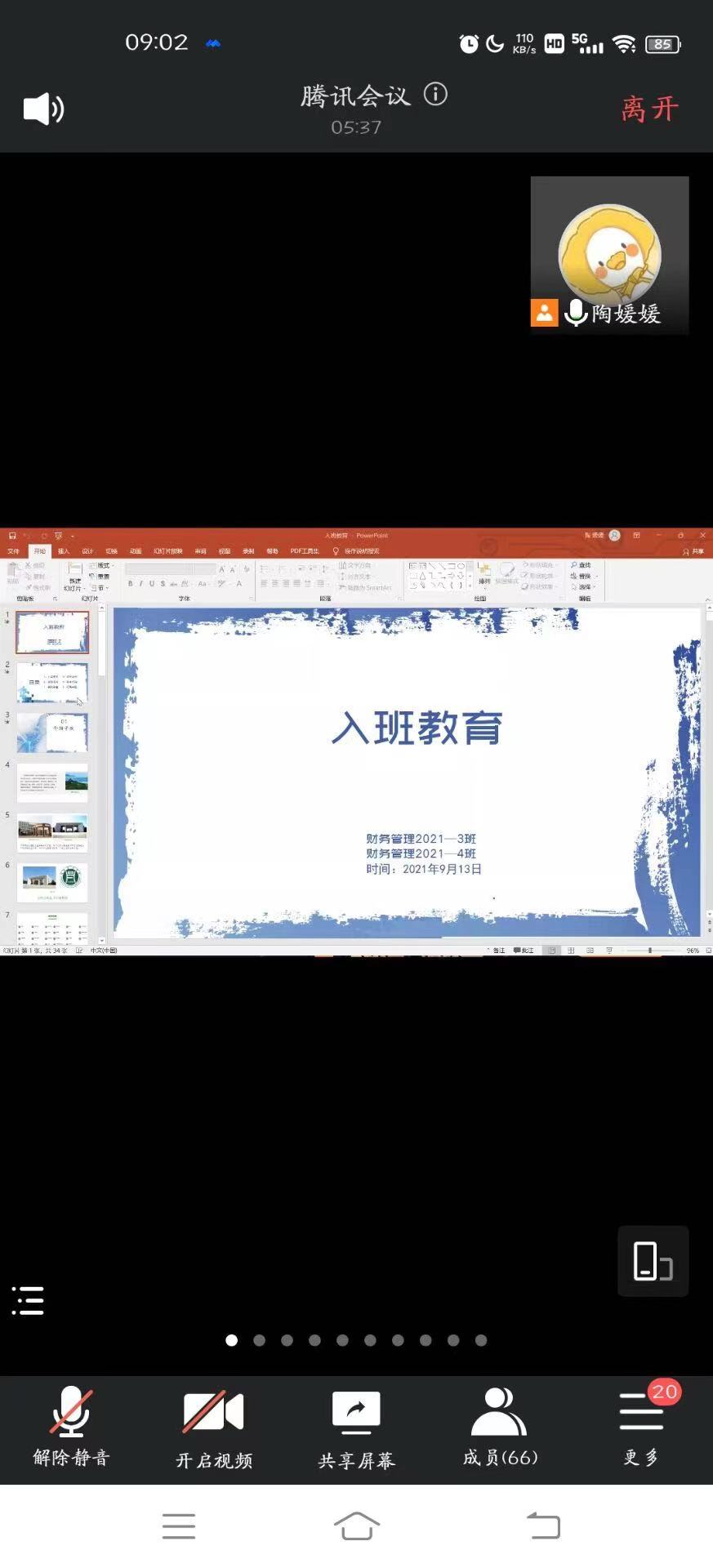This screenshot has width=713, height=1568.
Task: Tap Android recent apps menu button
Action: [178, 1526]
